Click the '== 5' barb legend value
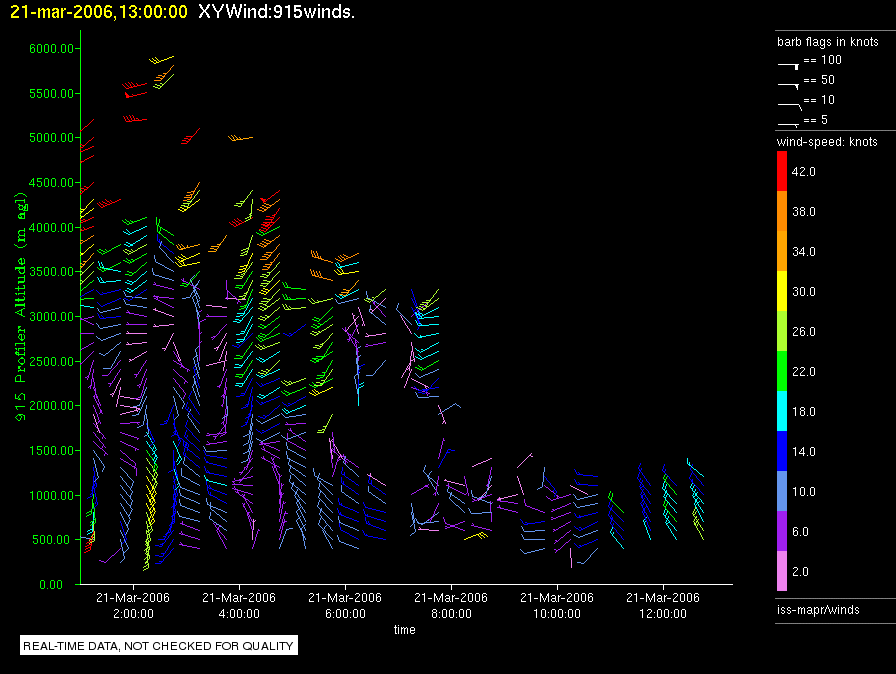This screenshot has width=896, height=674. 815,120
